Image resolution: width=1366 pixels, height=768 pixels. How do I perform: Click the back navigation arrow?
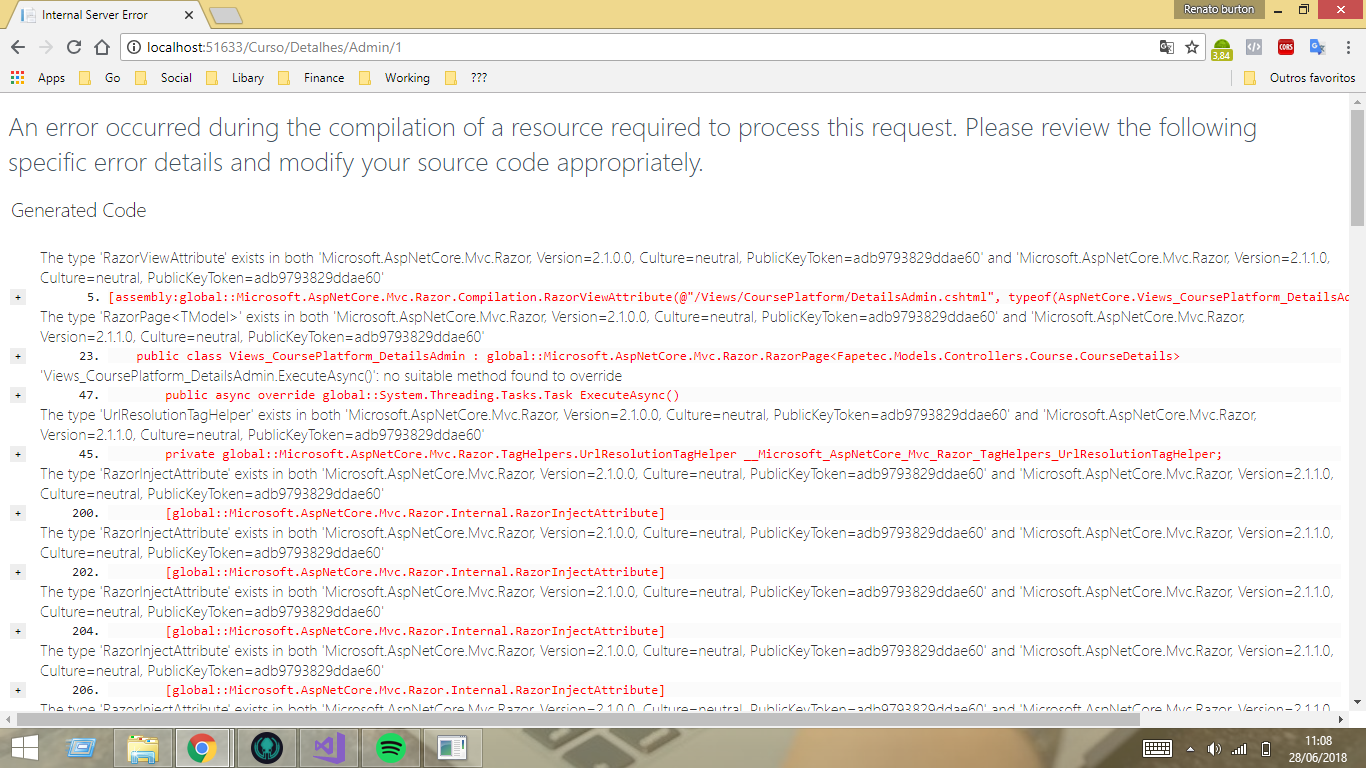pyautogui.click(x=15, y=45)
